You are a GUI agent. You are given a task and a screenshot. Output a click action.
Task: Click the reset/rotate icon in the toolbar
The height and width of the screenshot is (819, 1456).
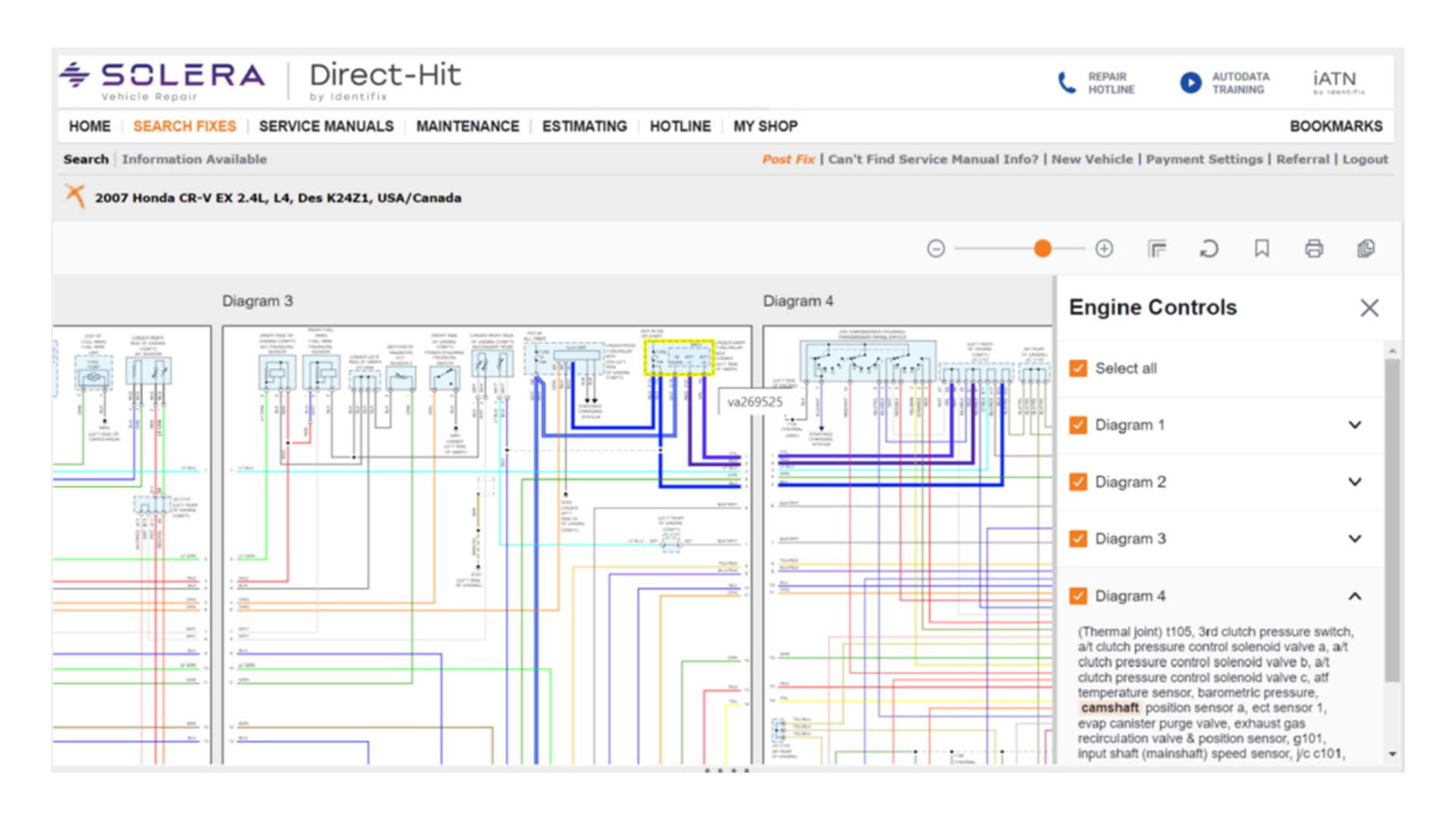(x=1209, y=249)
